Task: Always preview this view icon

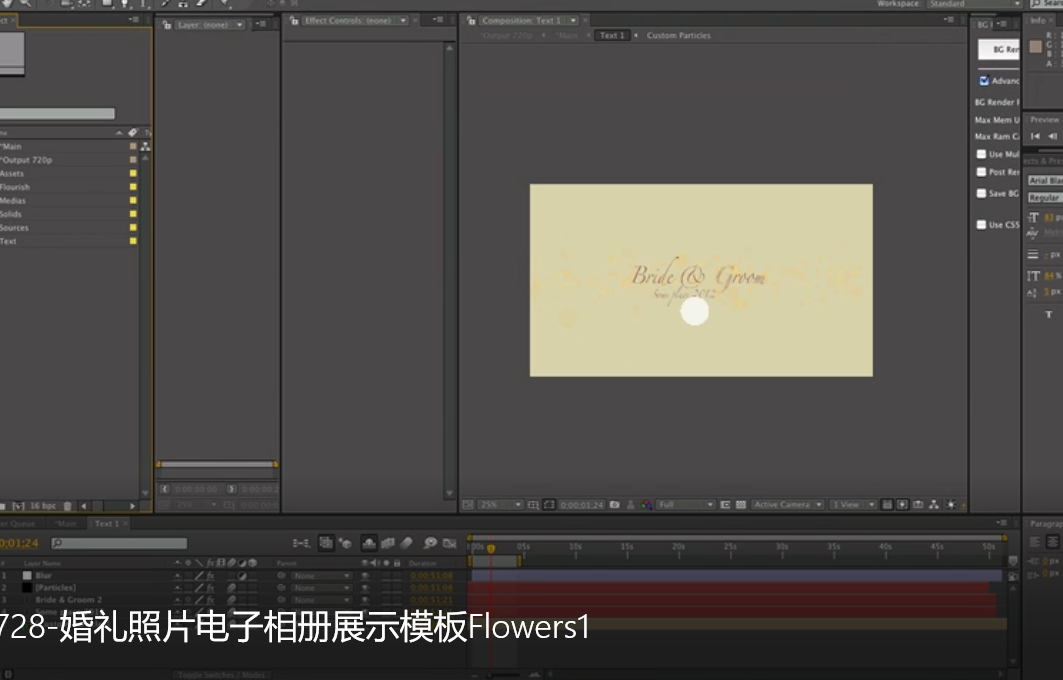Action: (x=468, y=504)
